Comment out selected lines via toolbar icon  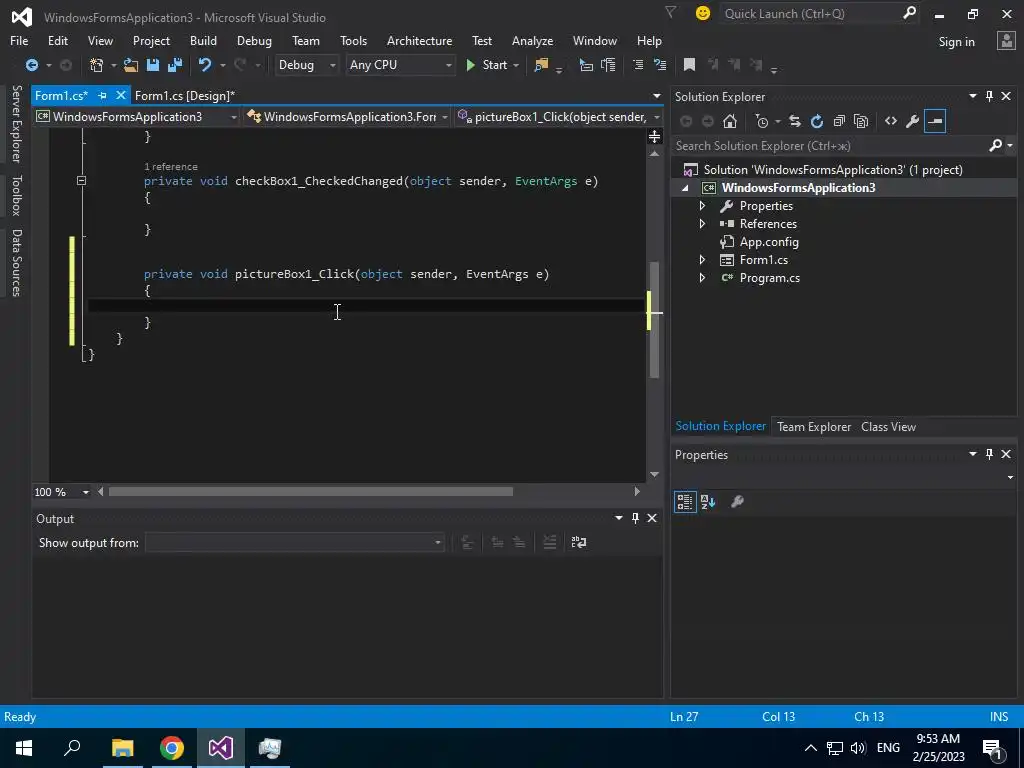click(638, 65)
